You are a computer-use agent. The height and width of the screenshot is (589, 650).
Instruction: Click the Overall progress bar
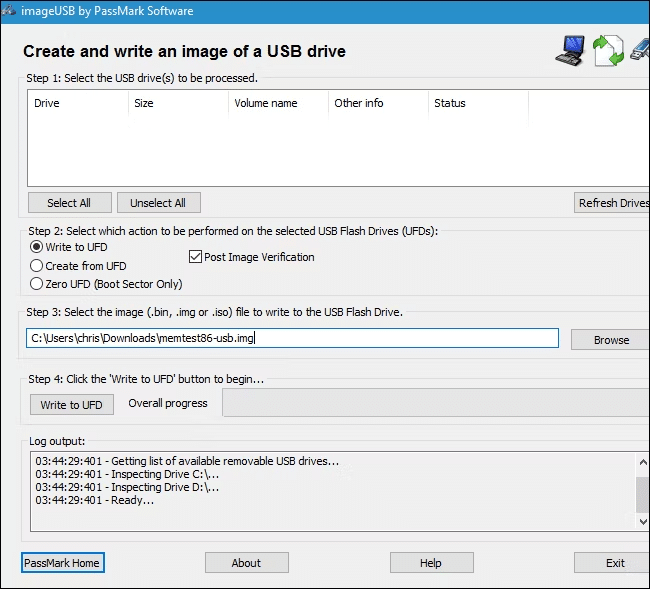coord(435,403)
